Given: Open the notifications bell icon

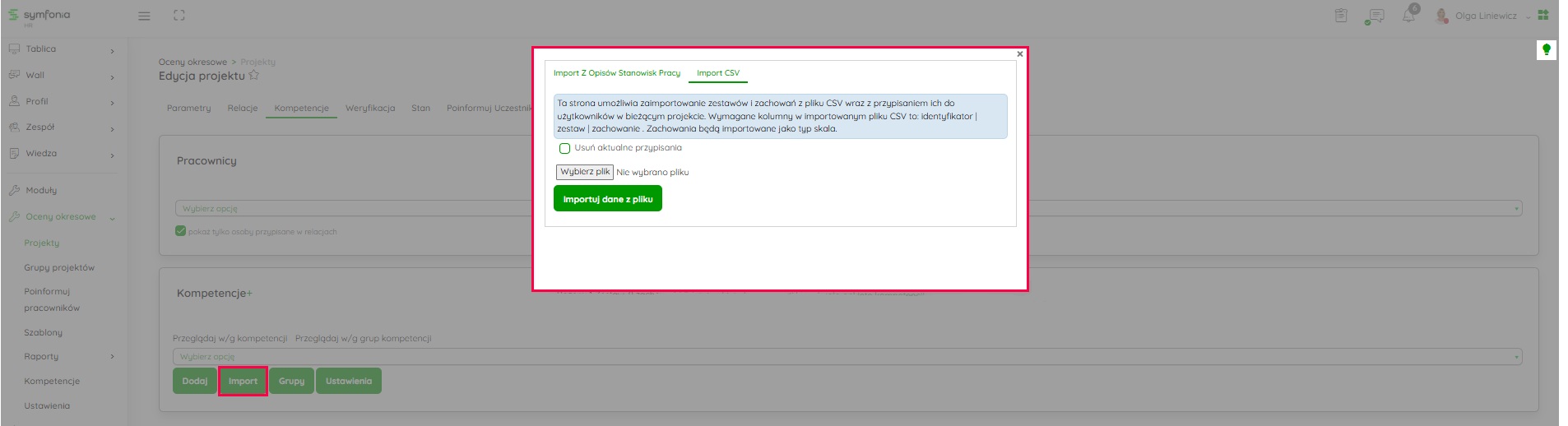Looking at the screenshot, I should pos(1408,16).
